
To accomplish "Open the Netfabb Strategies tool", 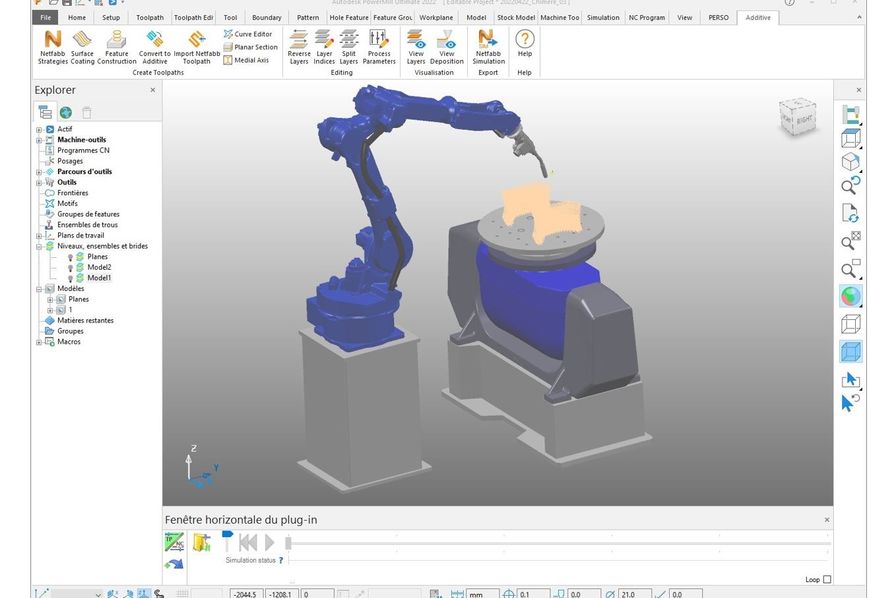I will (x=53, y=47).
